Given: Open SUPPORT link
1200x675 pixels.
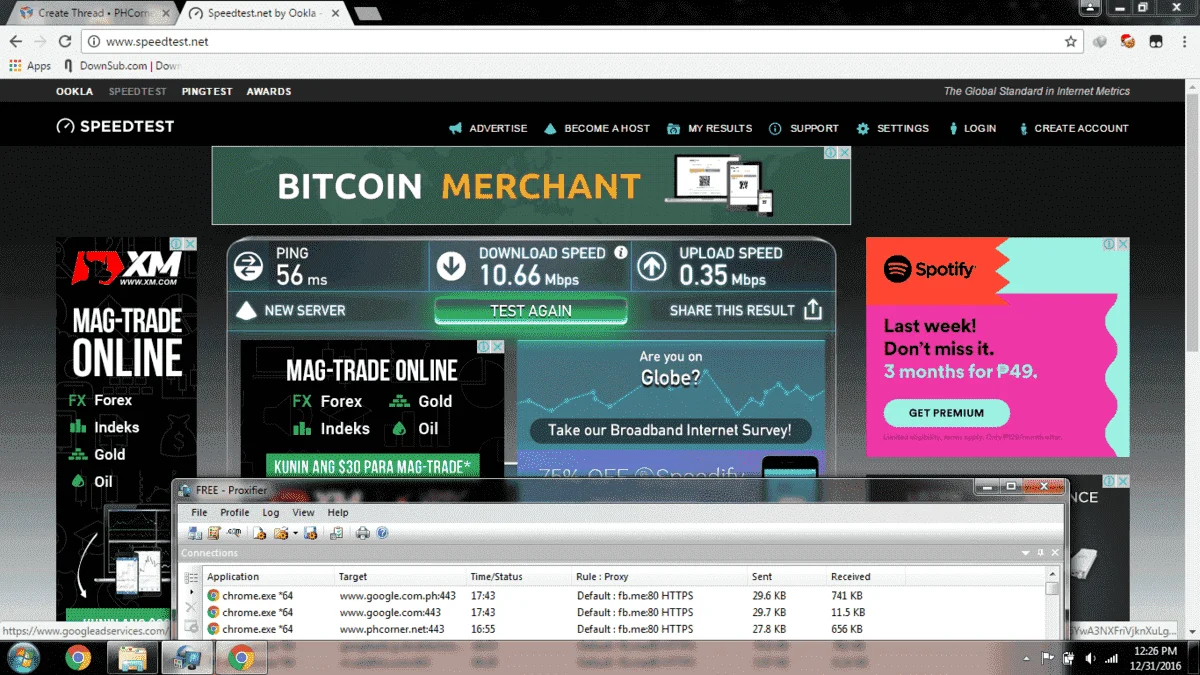Looking at the screenshot, I should point(814,128).
